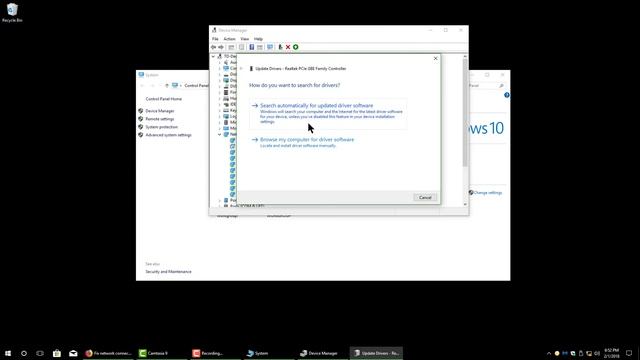Open the Action menu in Device Manager
This screenshot has height=360, width=640.
click(x=229, y=39)
